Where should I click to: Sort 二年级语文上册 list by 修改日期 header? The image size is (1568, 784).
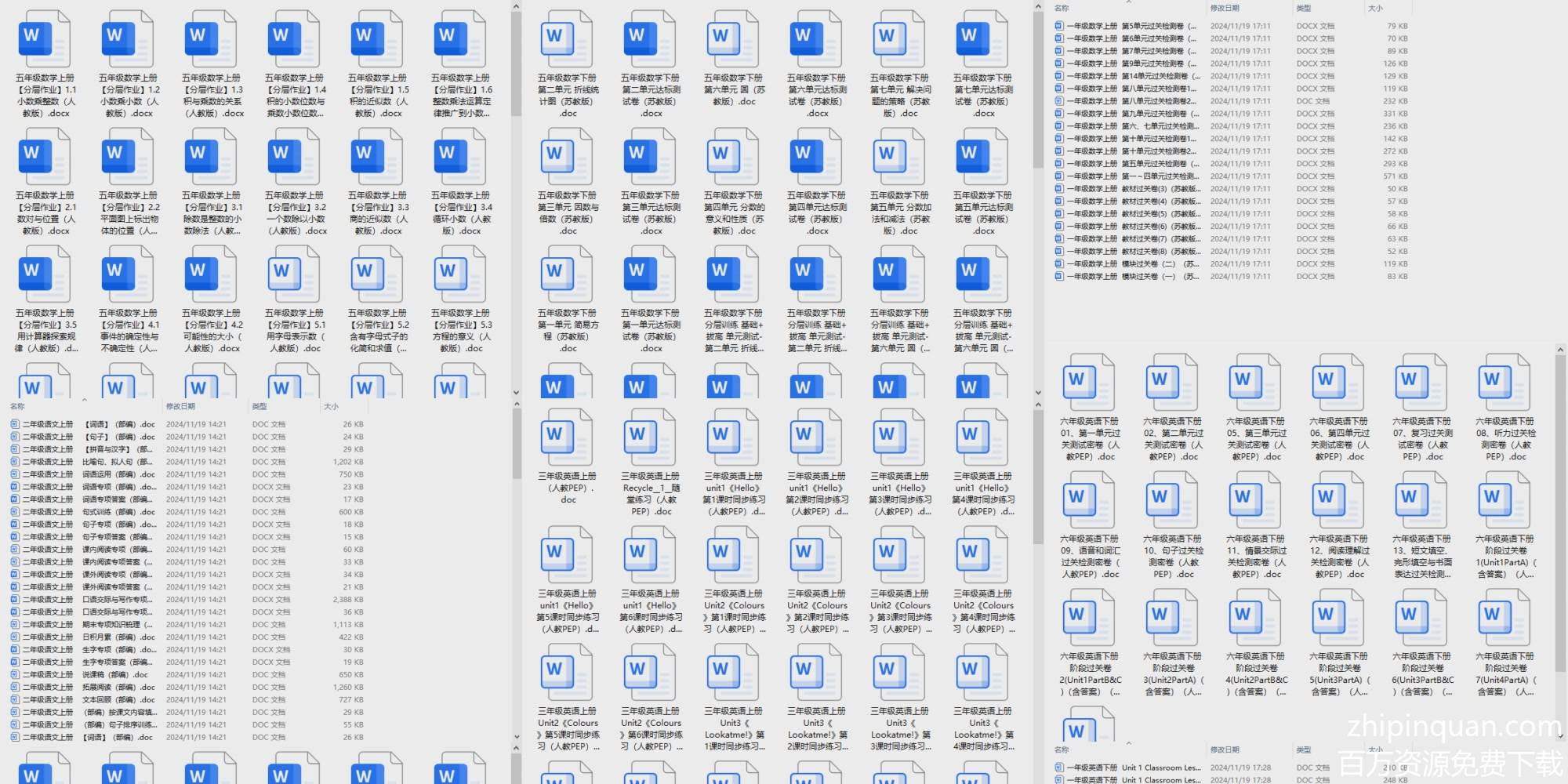[180, 406]
